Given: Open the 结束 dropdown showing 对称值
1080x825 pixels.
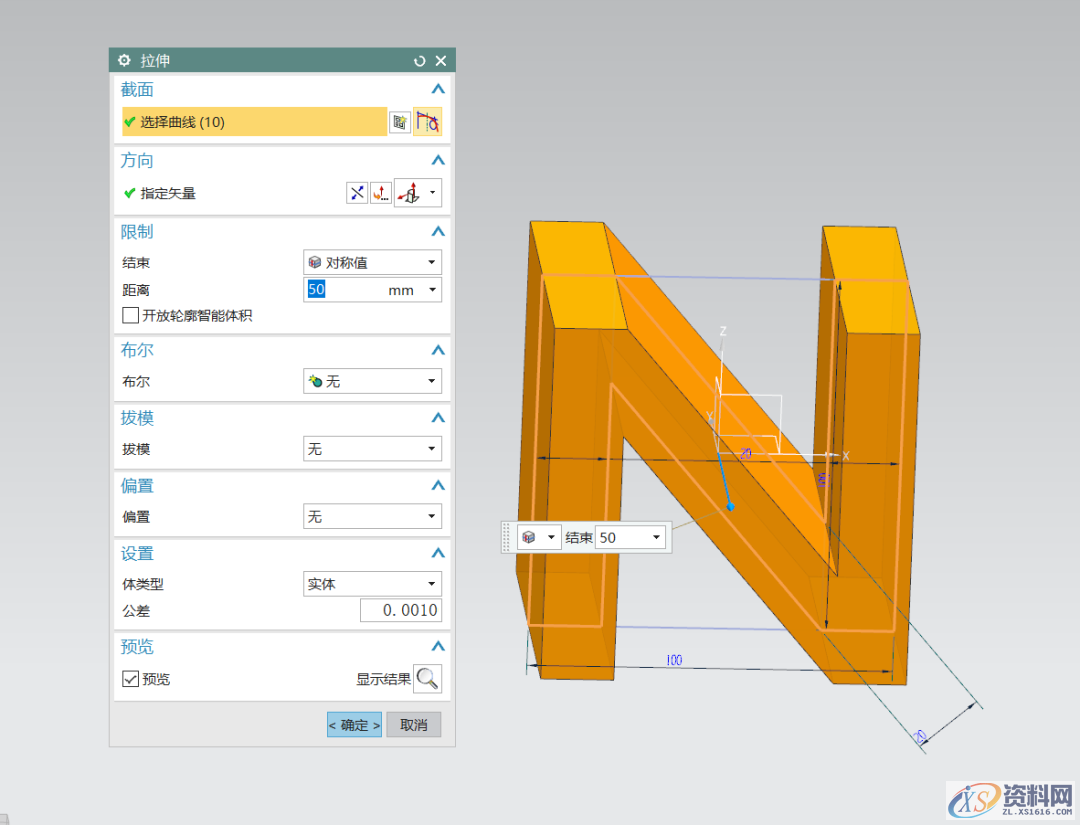Looking at the screenshot, I should pos(372,262).
